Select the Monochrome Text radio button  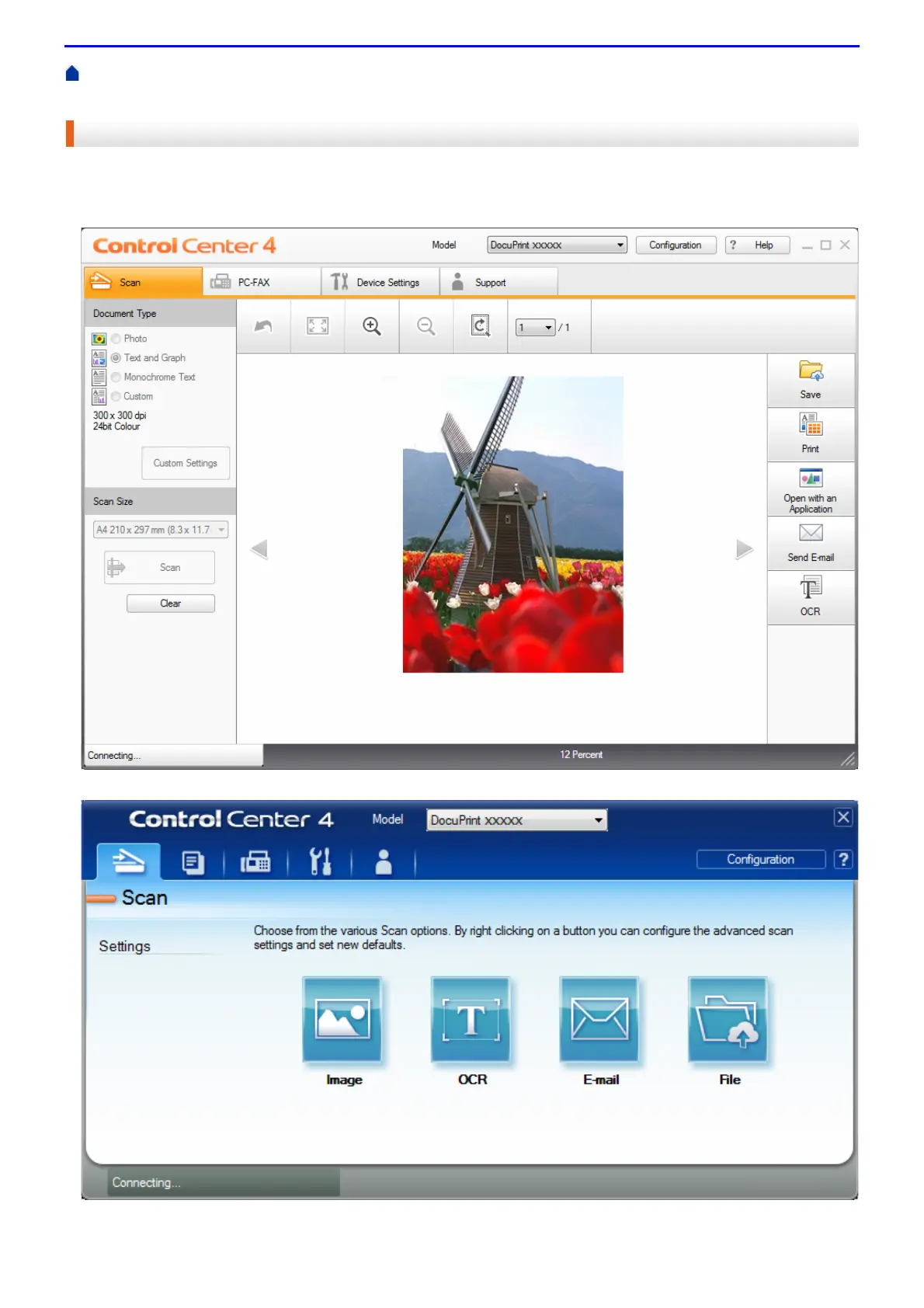116,377
